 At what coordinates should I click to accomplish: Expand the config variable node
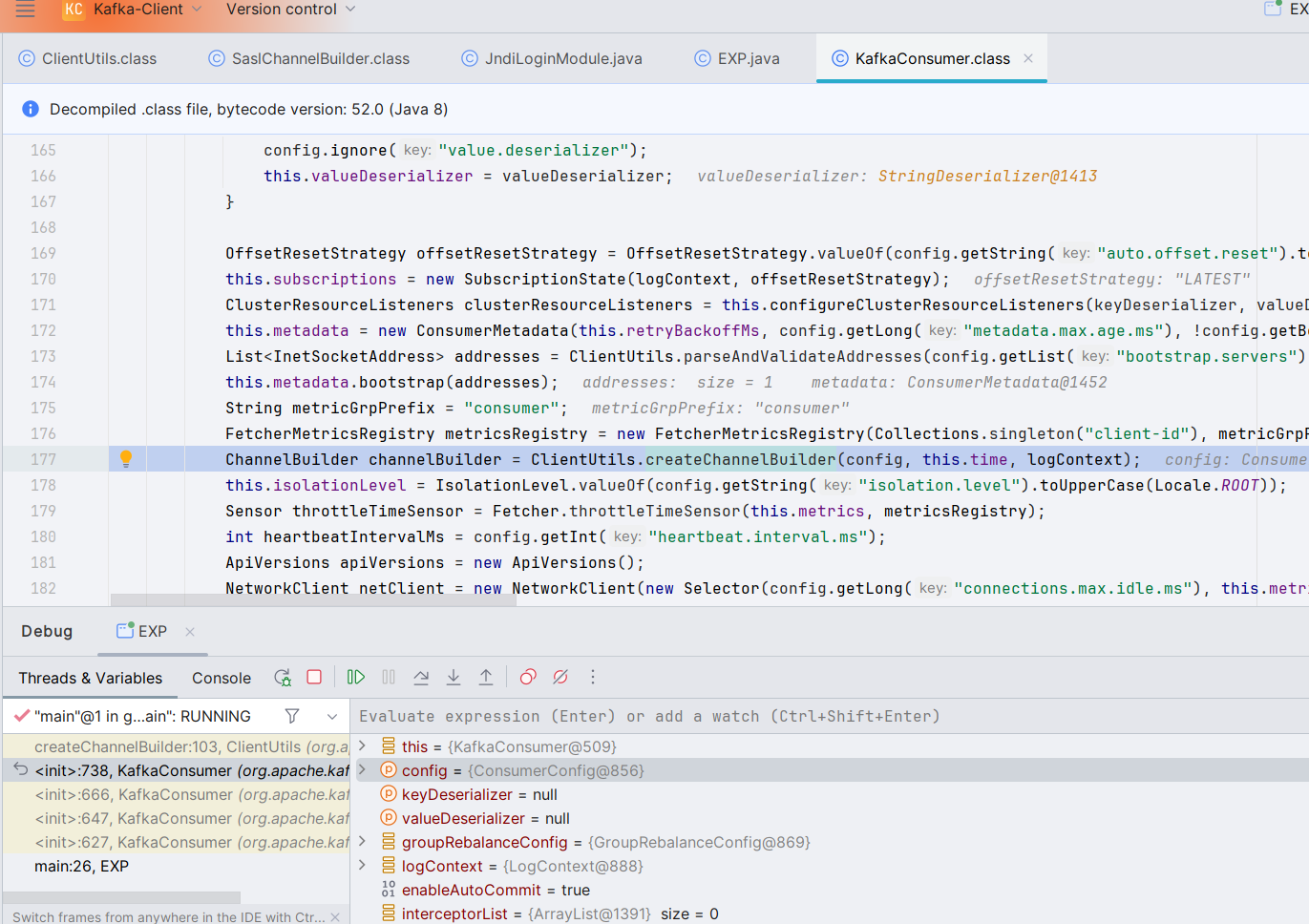point(362,769)
